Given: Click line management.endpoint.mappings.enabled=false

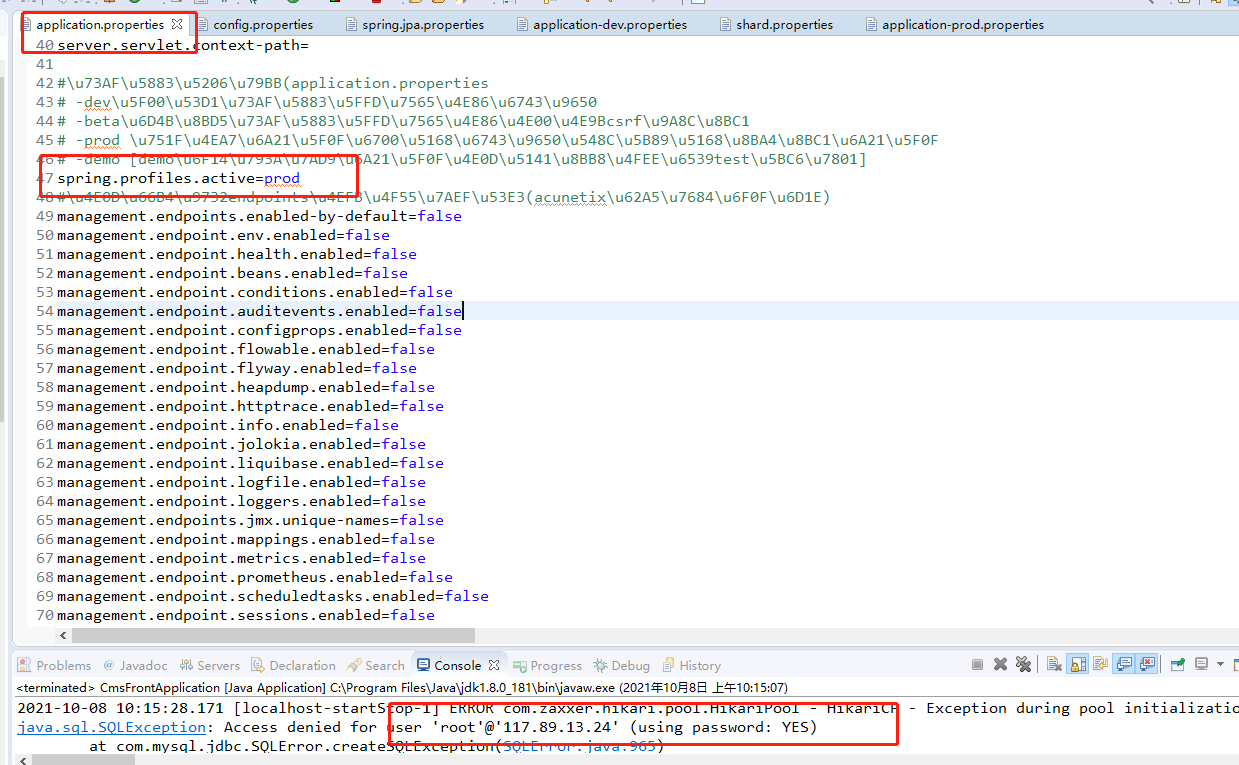Looking at the screenshot, I should pos(246,539).
